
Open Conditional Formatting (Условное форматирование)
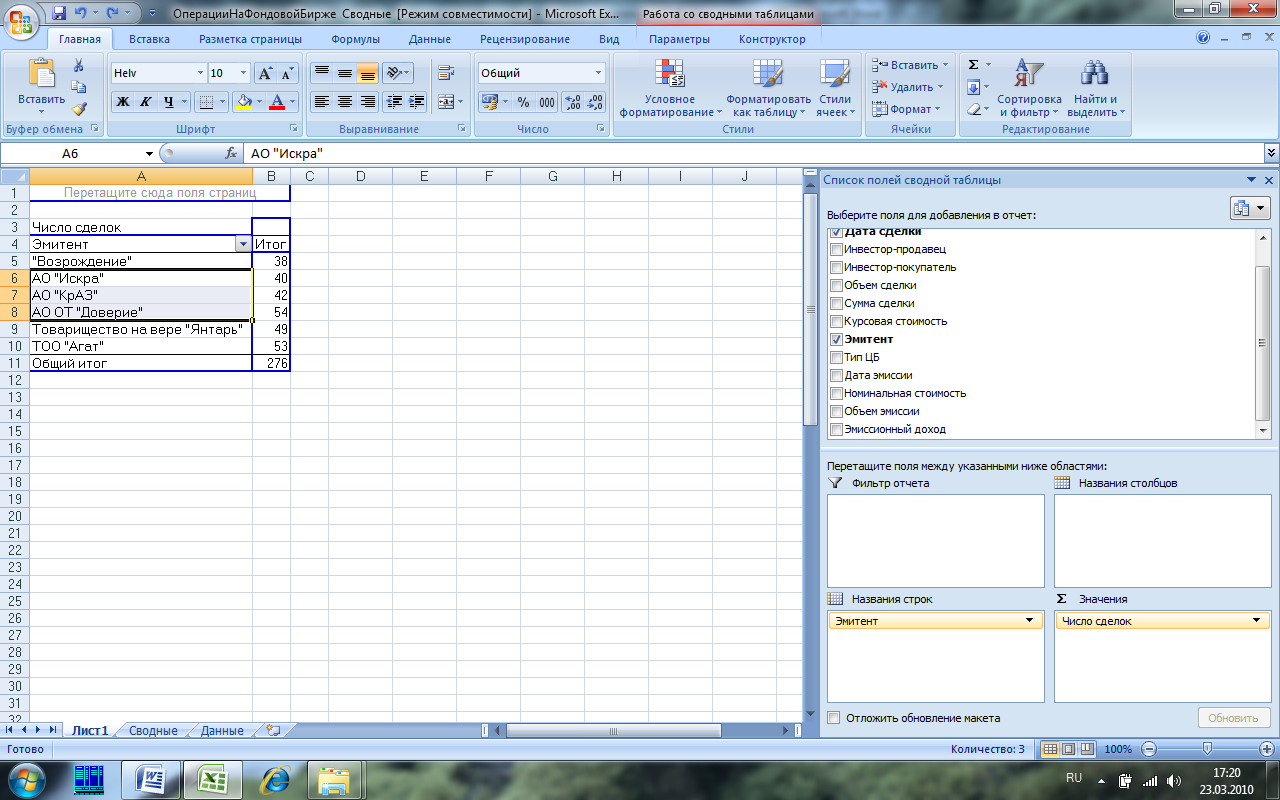coord(669,87)
